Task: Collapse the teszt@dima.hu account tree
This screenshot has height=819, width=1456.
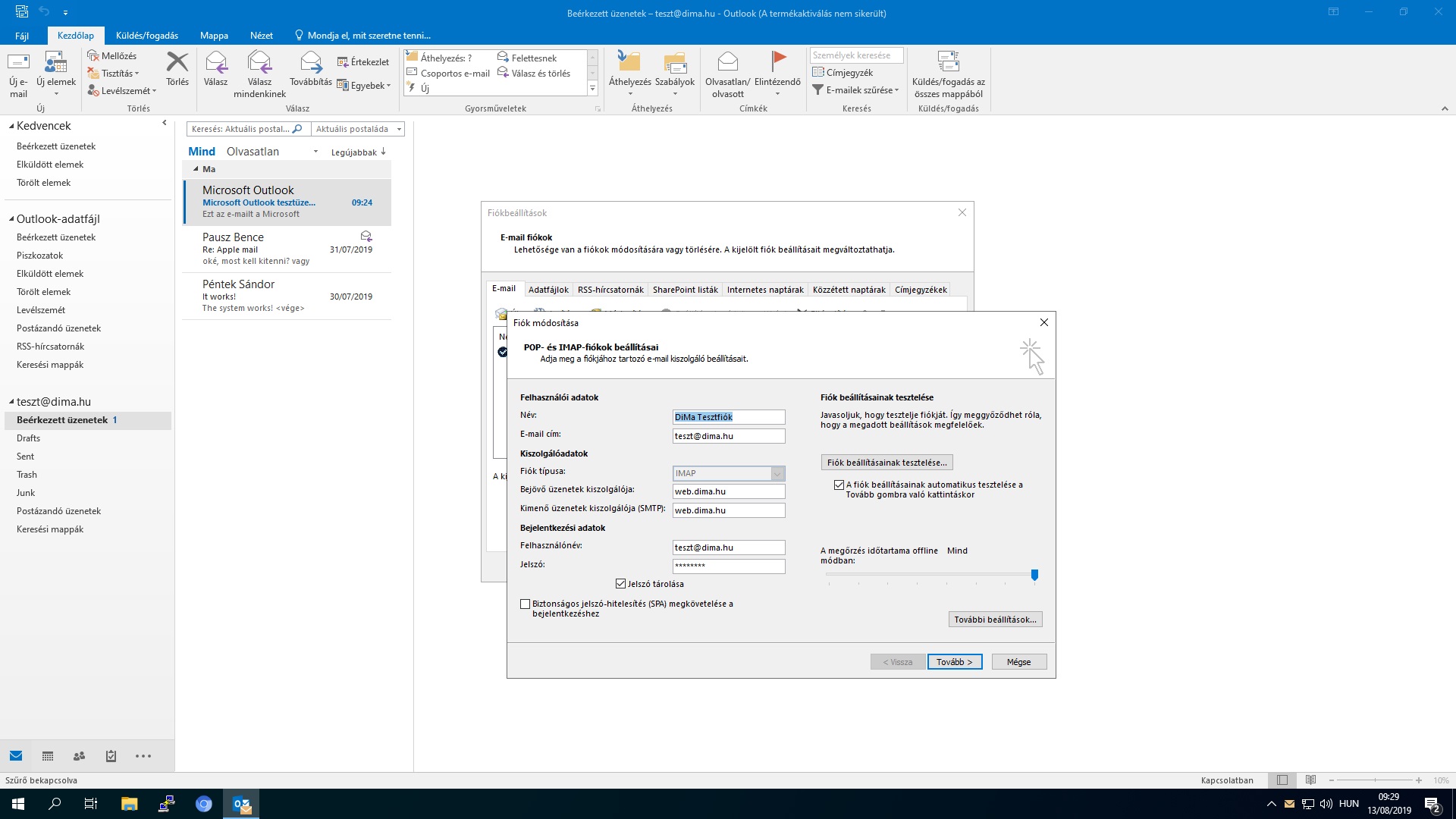Action: [11, 403]
